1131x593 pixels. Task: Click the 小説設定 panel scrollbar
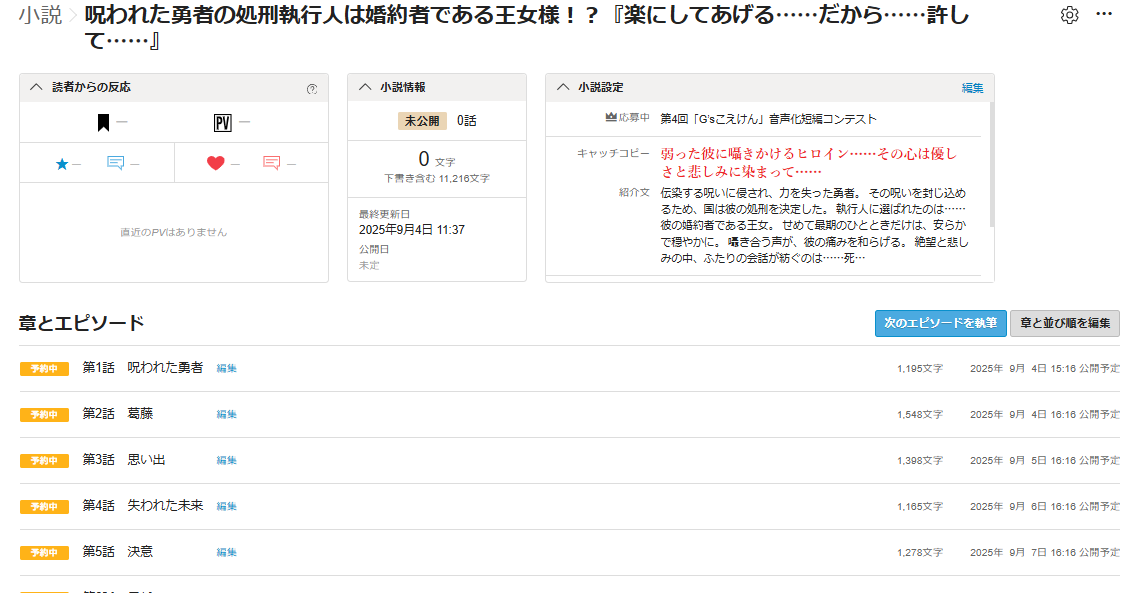991,160
